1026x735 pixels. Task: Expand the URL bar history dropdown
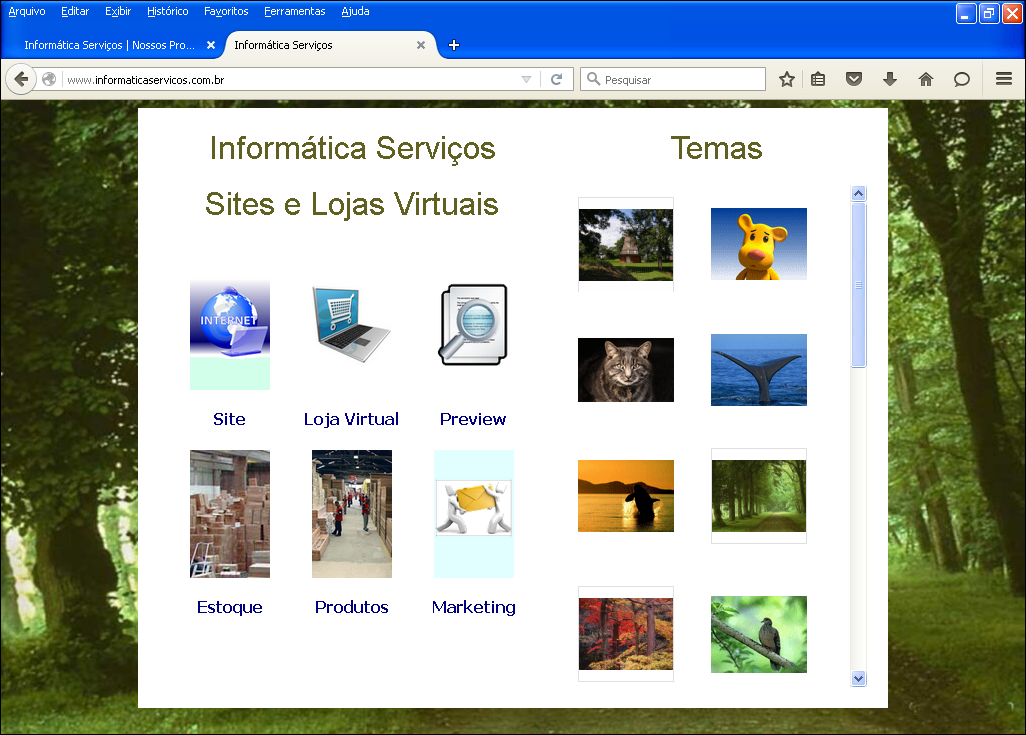(x=526, y=80)
